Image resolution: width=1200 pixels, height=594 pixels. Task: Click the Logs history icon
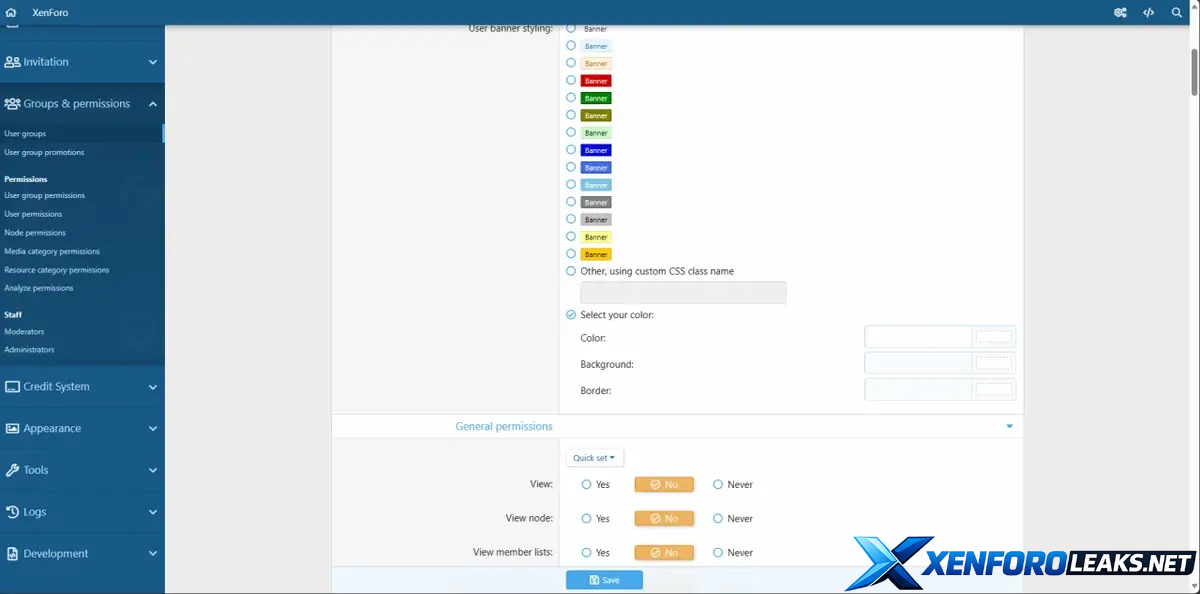coord(12,512)
